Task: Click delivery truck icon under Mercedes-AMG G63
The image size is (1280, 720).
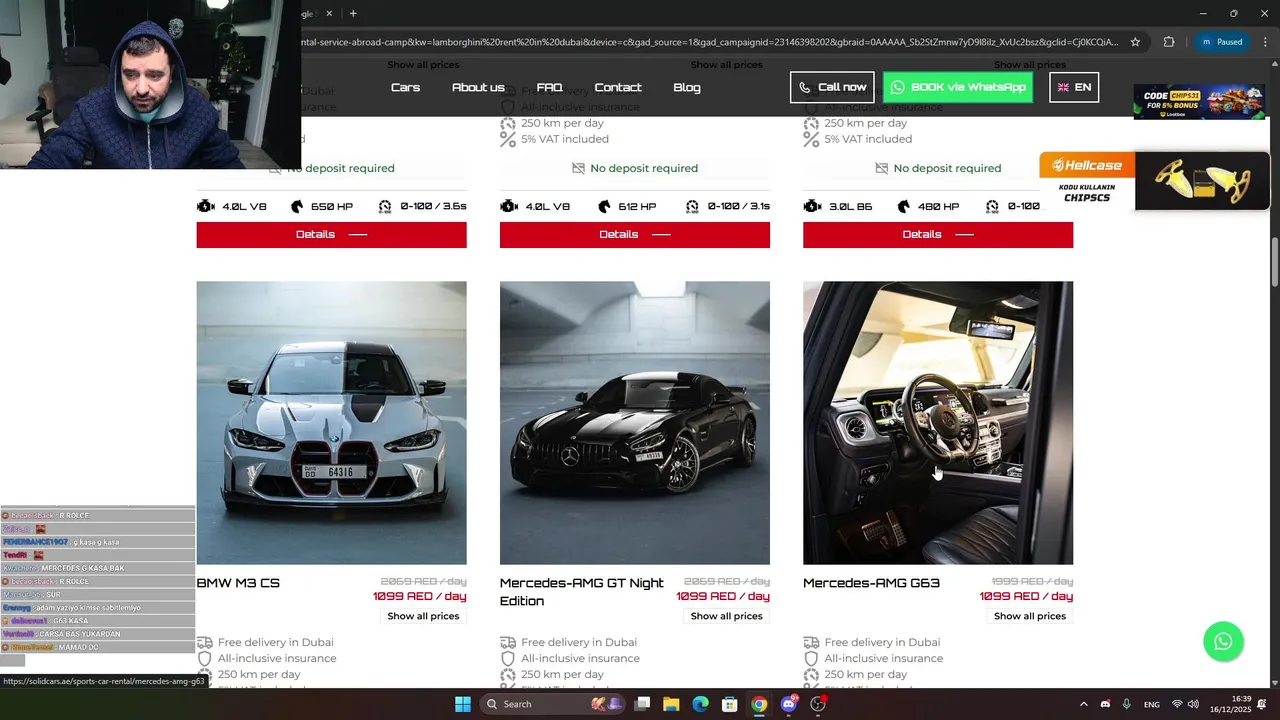Action: (x=811, y=642)
